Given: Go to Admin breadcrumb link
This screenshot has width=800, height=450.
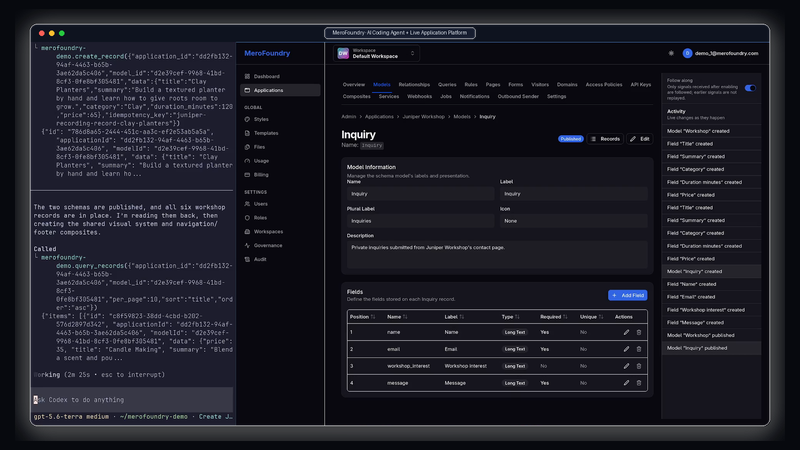Looking at the screenshot, I should 348,117.
